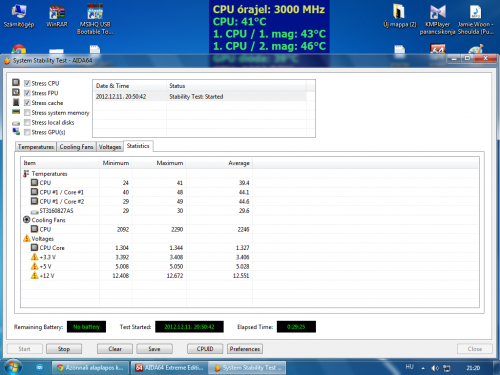This screenshot has height=375, width=500.
Task: Click the +12 V warning icon
Action: (x=34, y=275)
